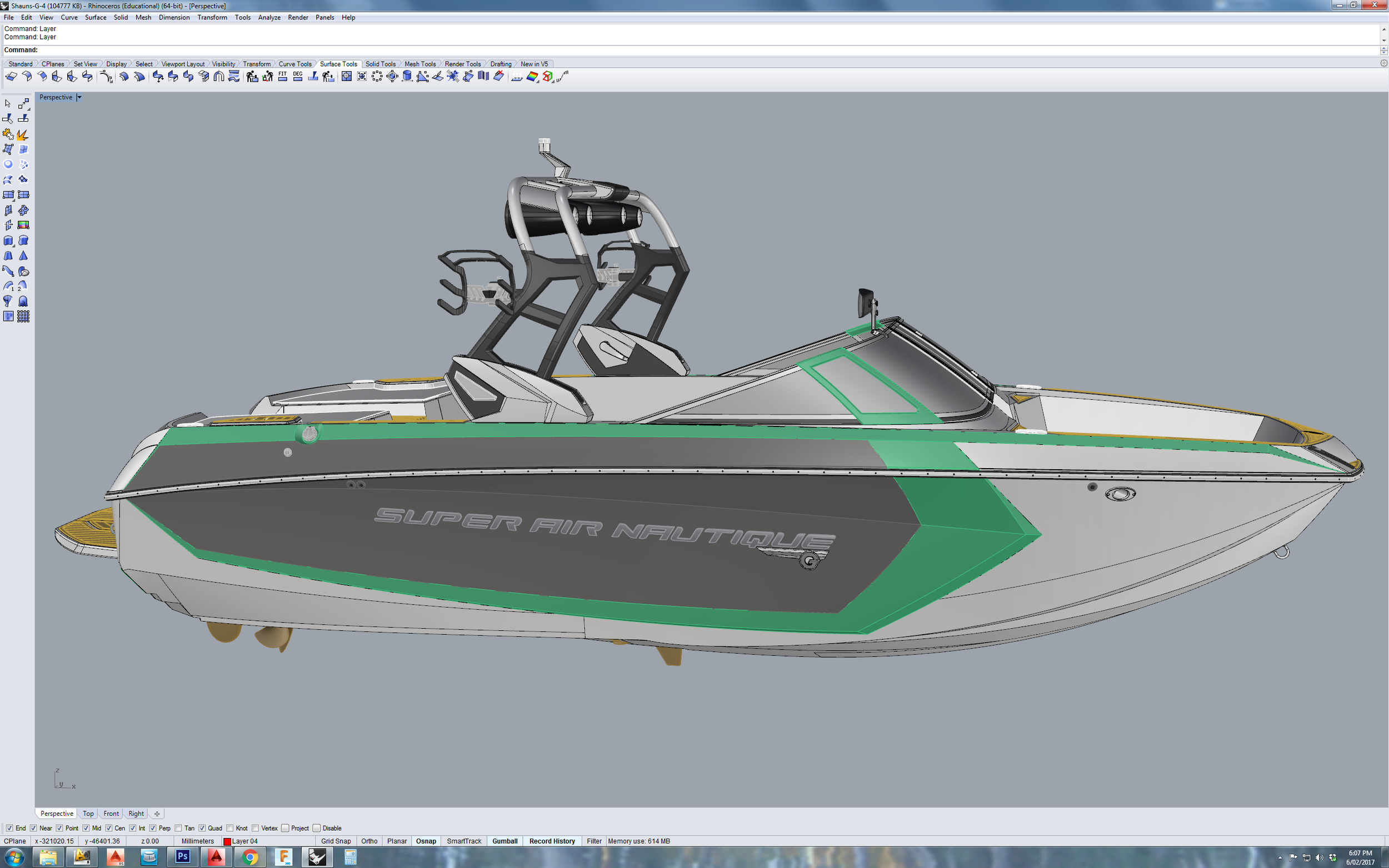Screen dimensions: 1389x868
Task: Click the DEG change degree icon
Action: point(297,76)
